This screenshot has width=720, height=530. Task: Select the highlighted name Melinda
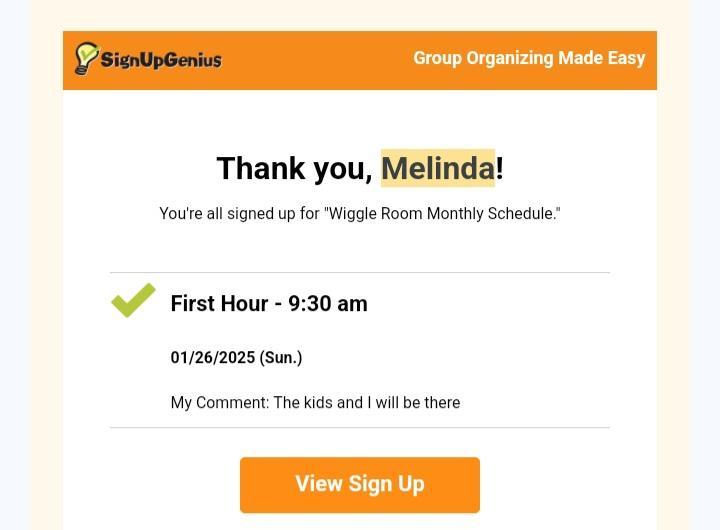point(437,168)
